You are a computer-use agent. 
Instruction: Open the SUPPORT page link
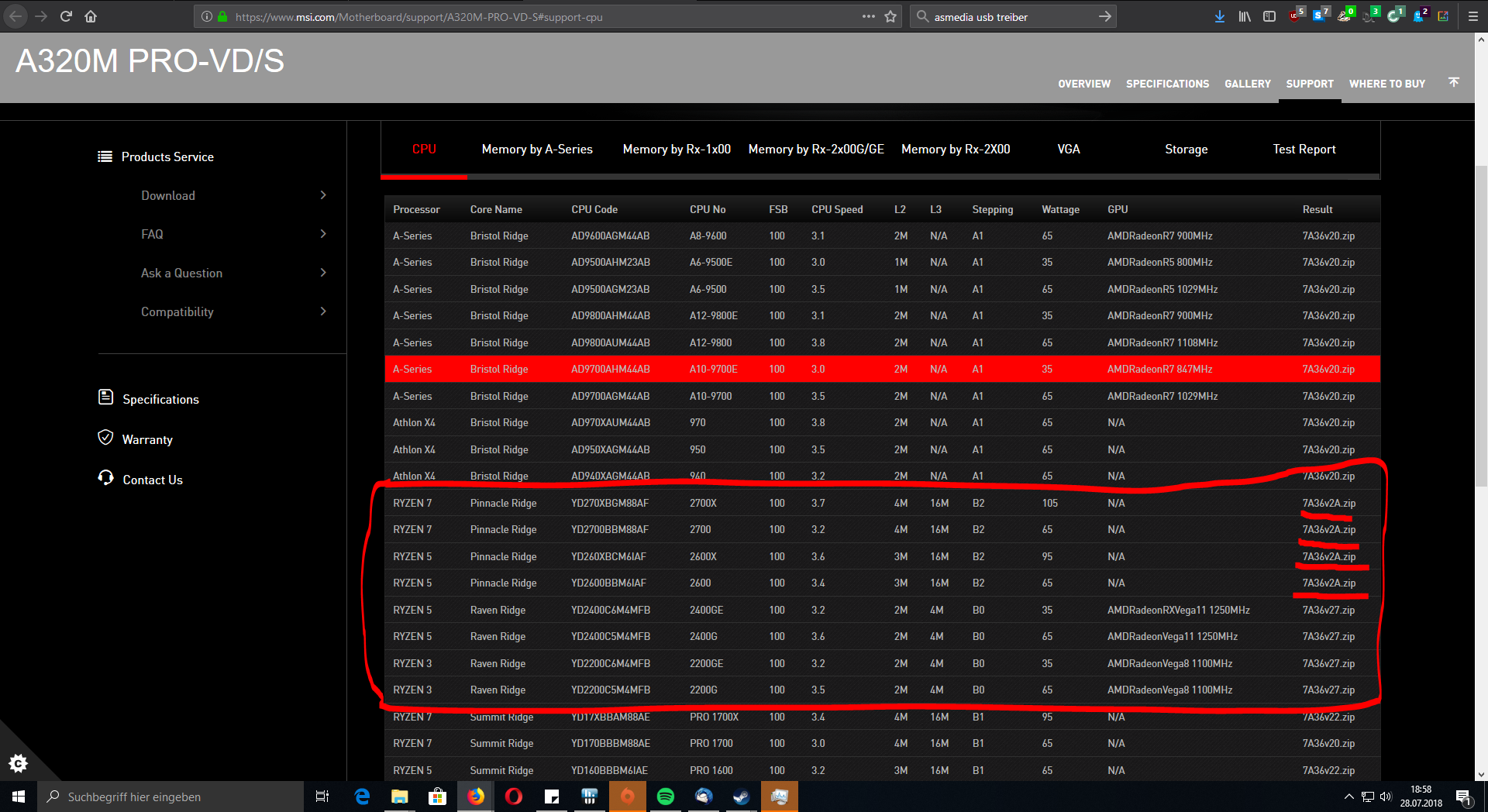point(1310,84)
